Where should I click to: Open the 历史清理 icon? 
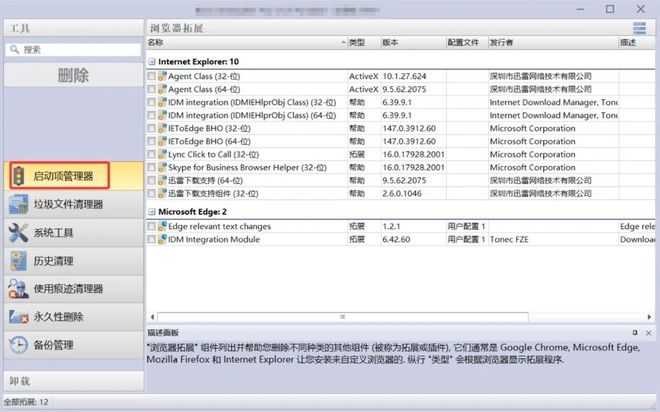[19, 261]
